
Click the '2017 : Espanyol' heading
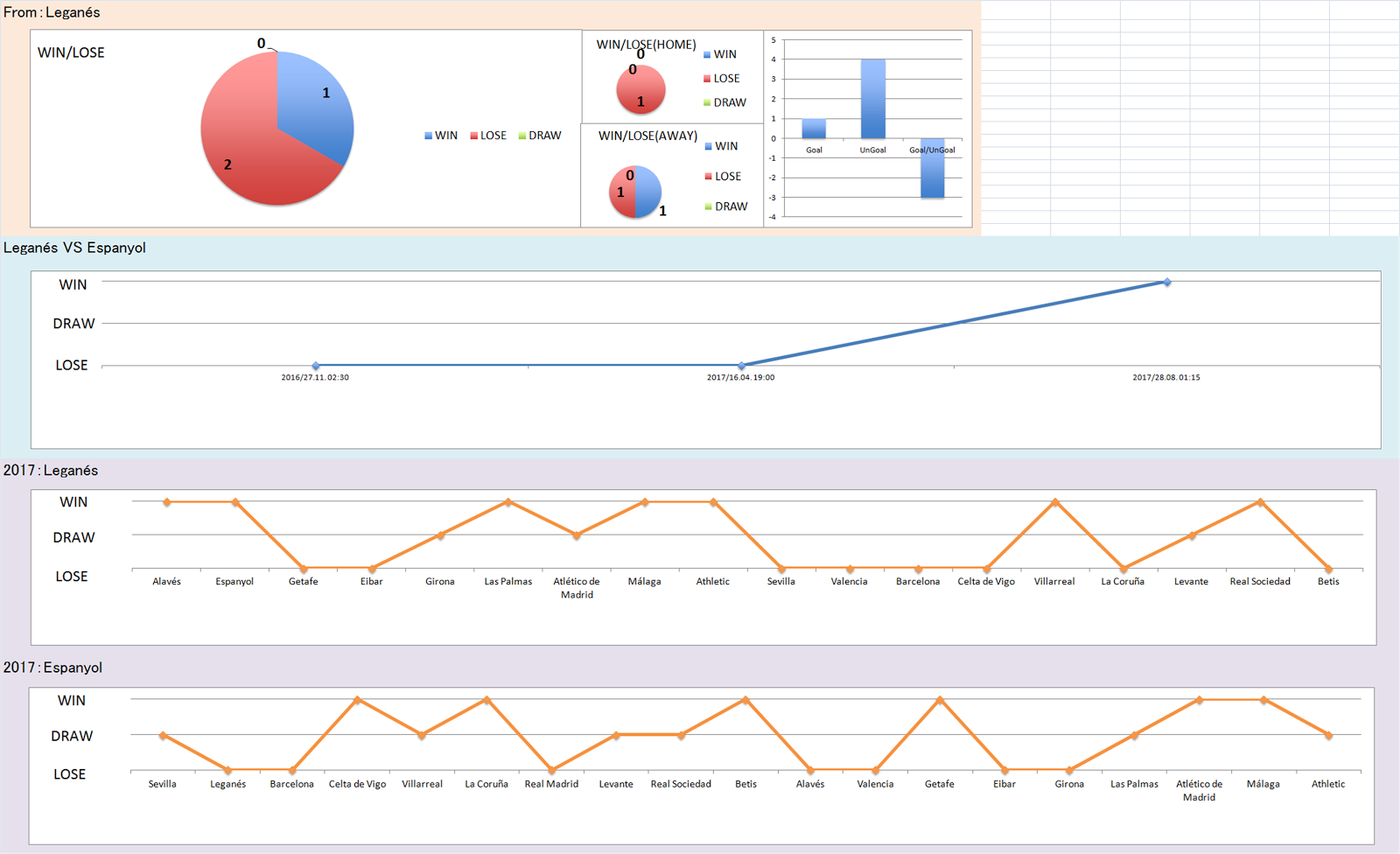(x=52, y=668)
